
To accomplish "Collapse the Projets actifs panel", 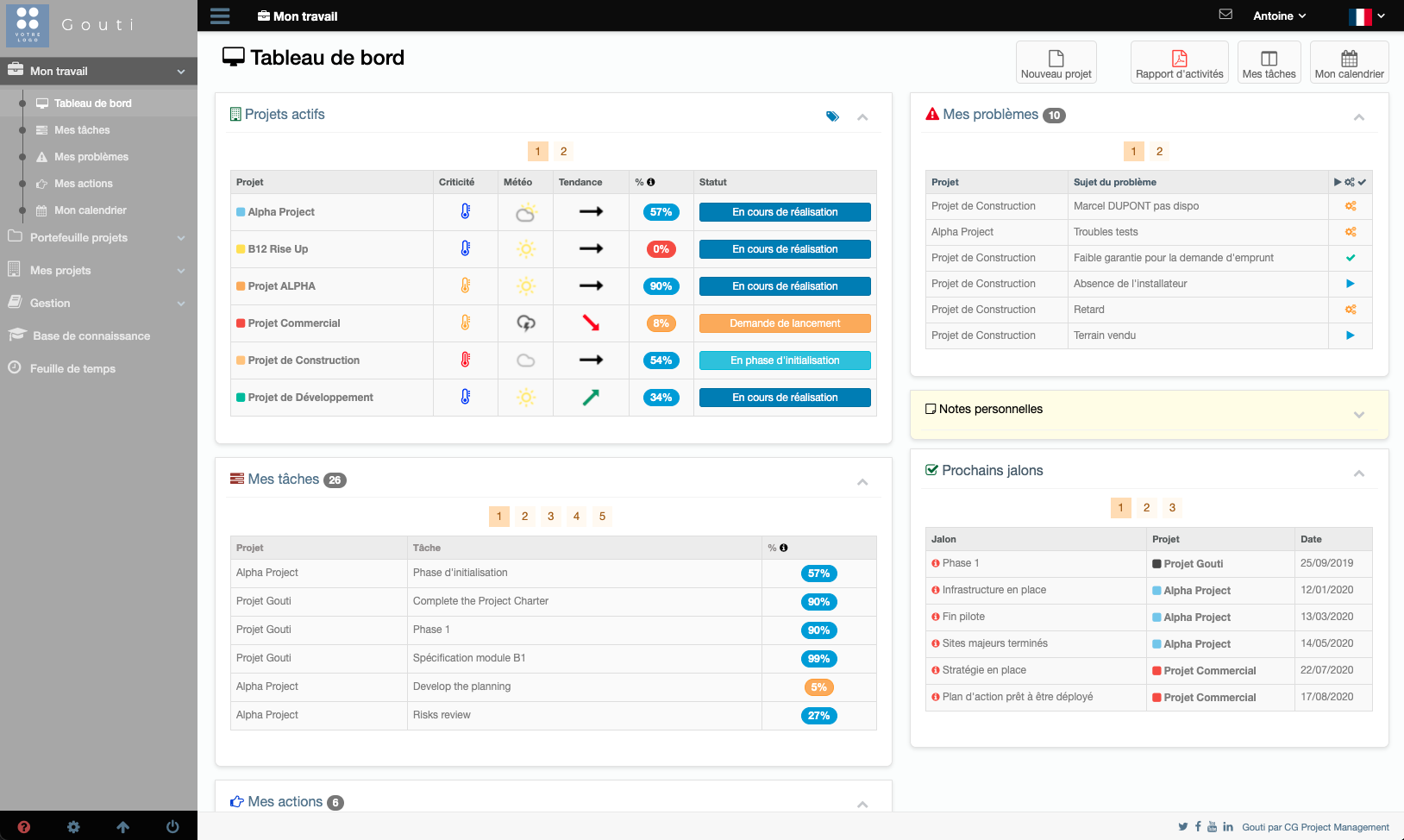I will click(862, 116).
